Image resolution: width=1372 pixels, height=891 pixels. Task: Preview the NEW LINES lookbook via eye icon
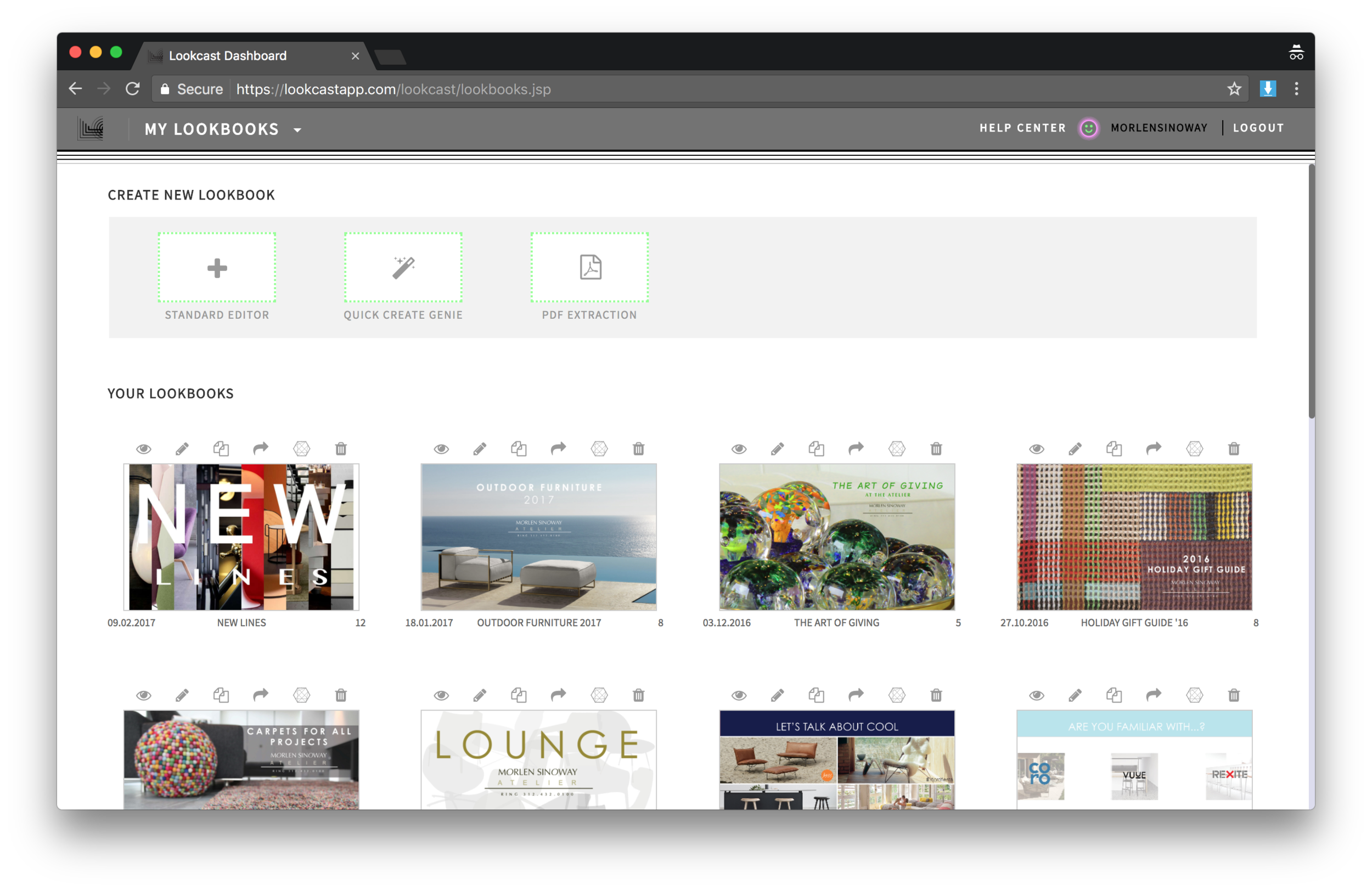pos(144,449)
